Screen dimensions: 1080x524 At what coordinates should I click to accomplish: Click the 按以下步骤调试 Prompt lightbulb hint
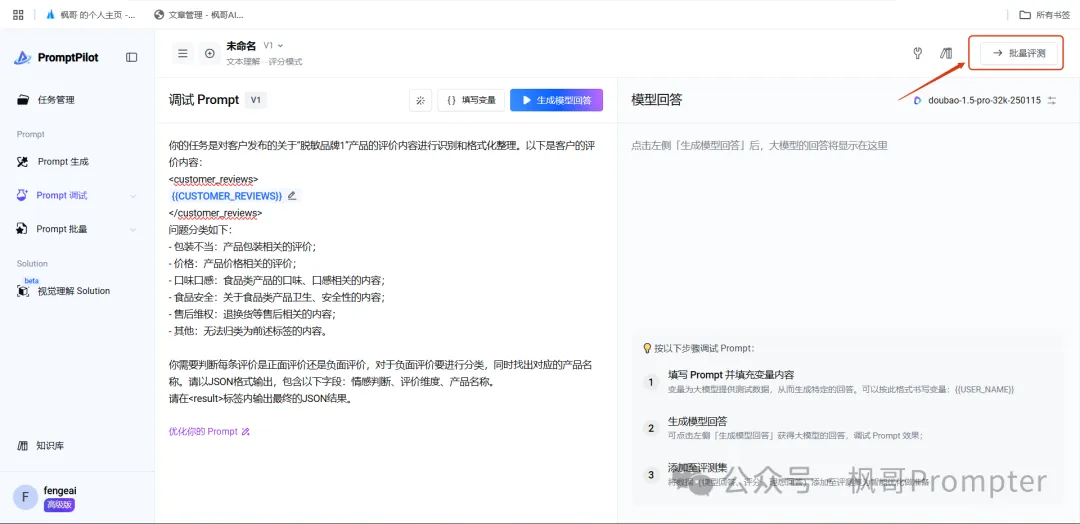(698, 348)
